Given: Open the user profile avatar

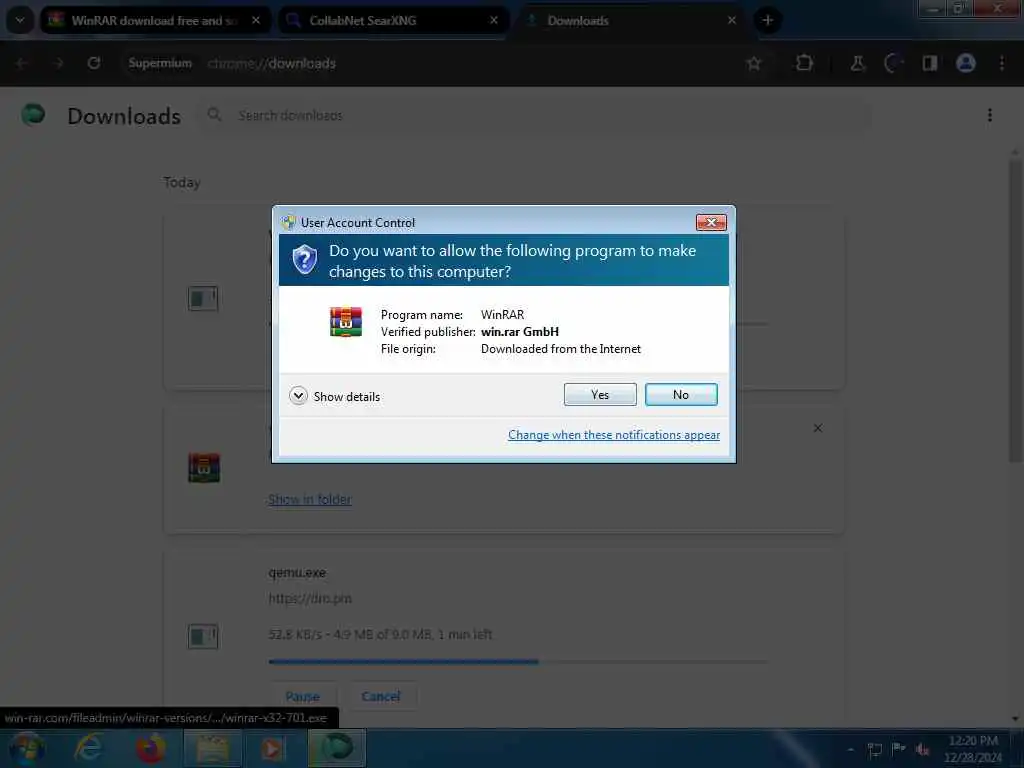Looking at the screenshot, I should (966, 63).
